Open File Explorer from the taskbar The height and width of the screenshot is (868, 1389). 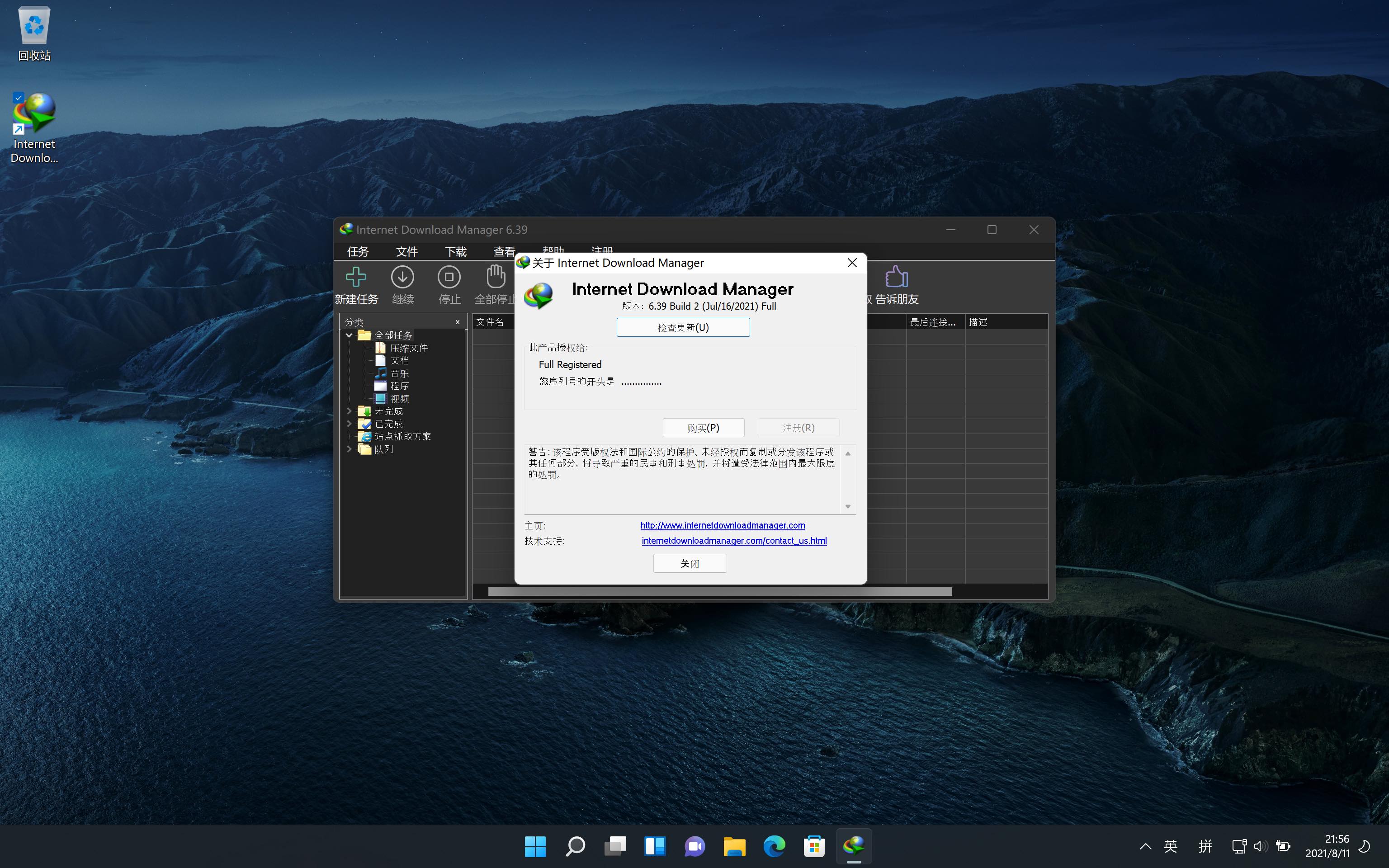tap(734, 846)
